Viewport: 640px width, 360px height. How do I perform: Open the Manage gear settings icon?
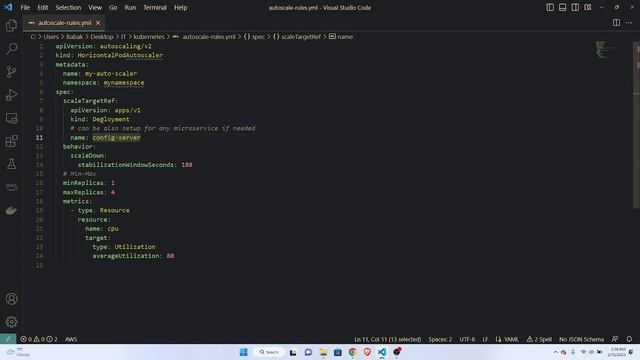11,322
